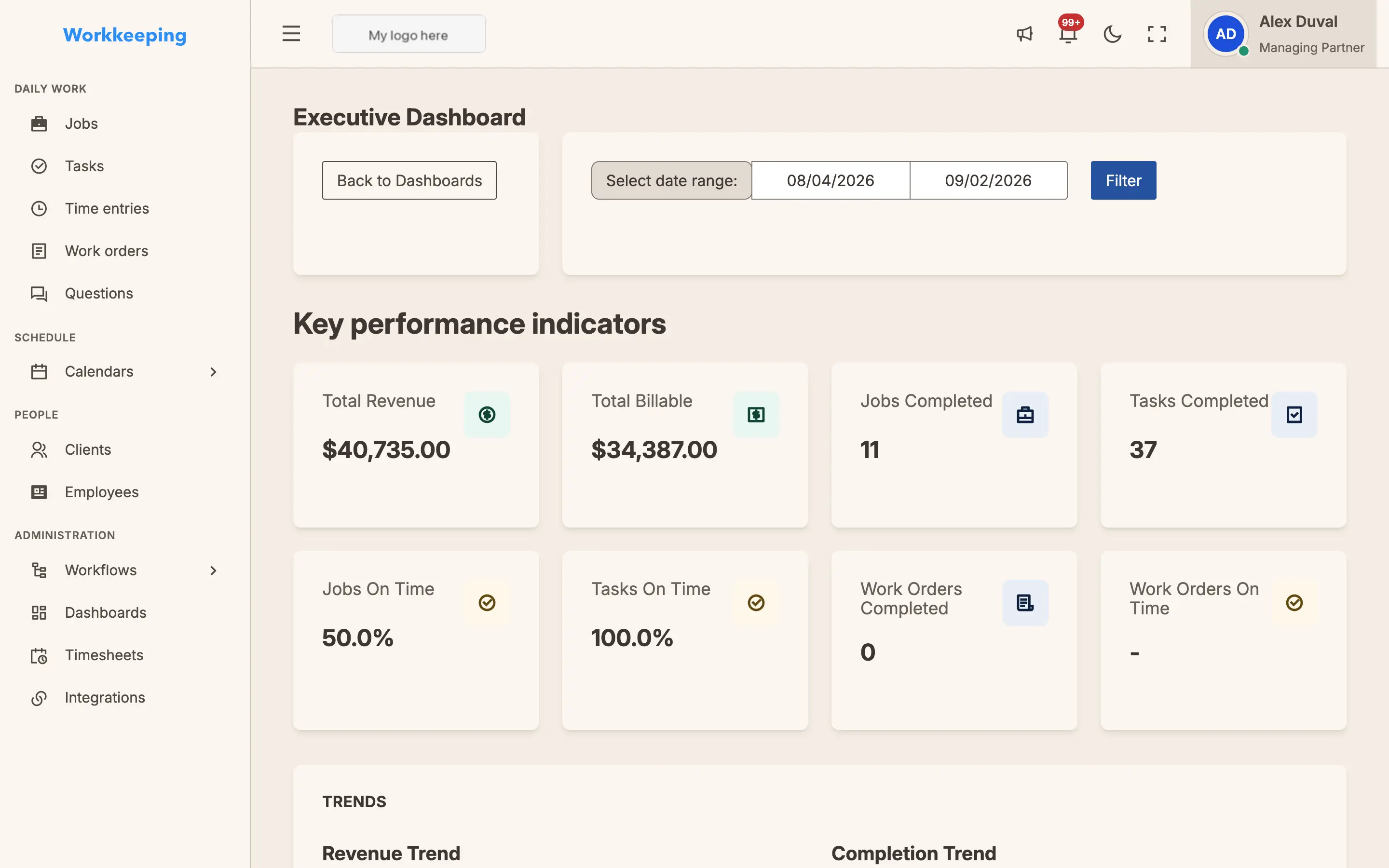The image size is (1389, 868).
Task: Edit start date 08/04/2026 field
Action: click(831, 180)
